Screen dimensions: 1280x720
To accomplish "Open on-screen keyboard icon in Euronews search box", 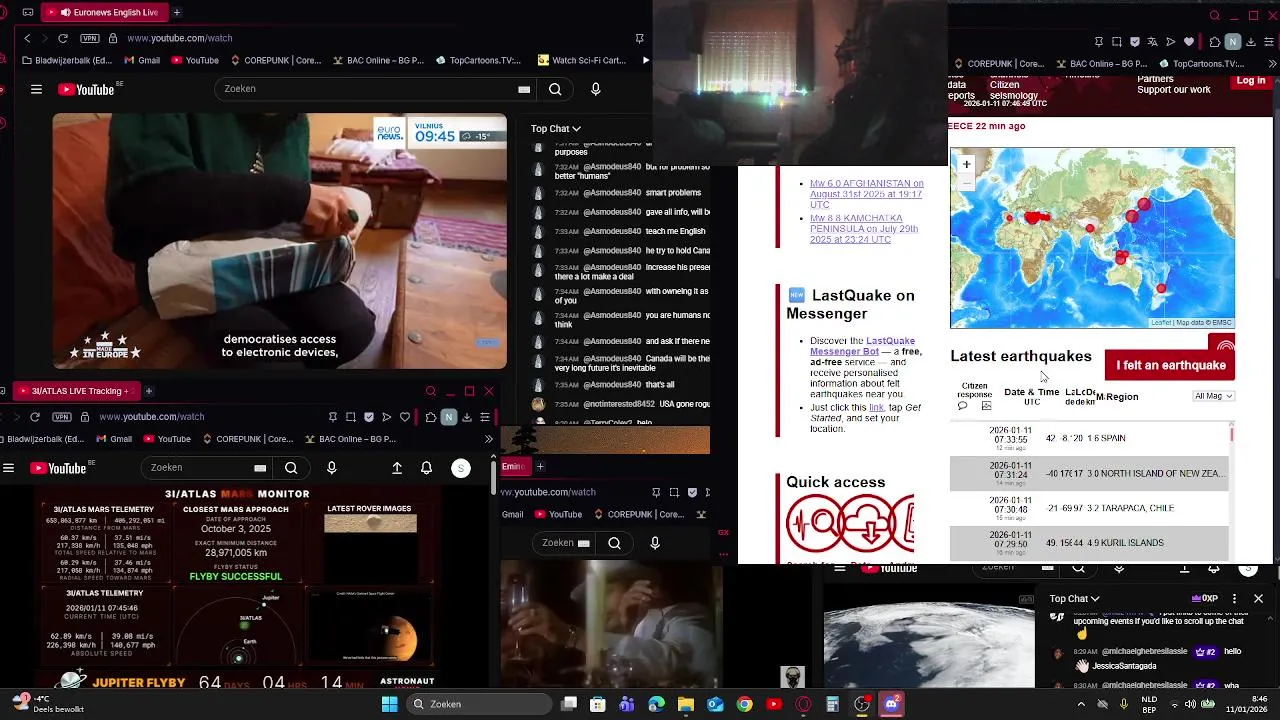I will pyautogui.click(x=524, y=89).
